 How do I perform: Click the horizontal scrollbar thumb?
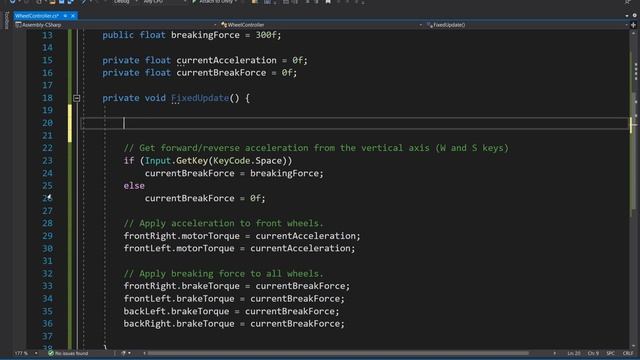click(x=338, y=353)
